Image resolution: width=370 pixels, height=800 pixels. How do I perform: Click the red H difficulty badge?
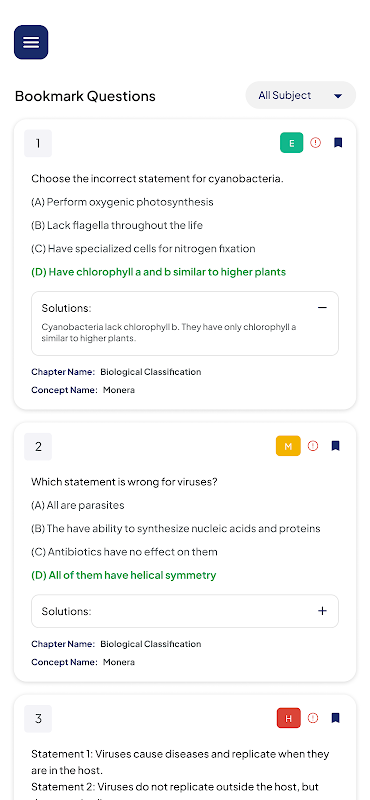288,718
